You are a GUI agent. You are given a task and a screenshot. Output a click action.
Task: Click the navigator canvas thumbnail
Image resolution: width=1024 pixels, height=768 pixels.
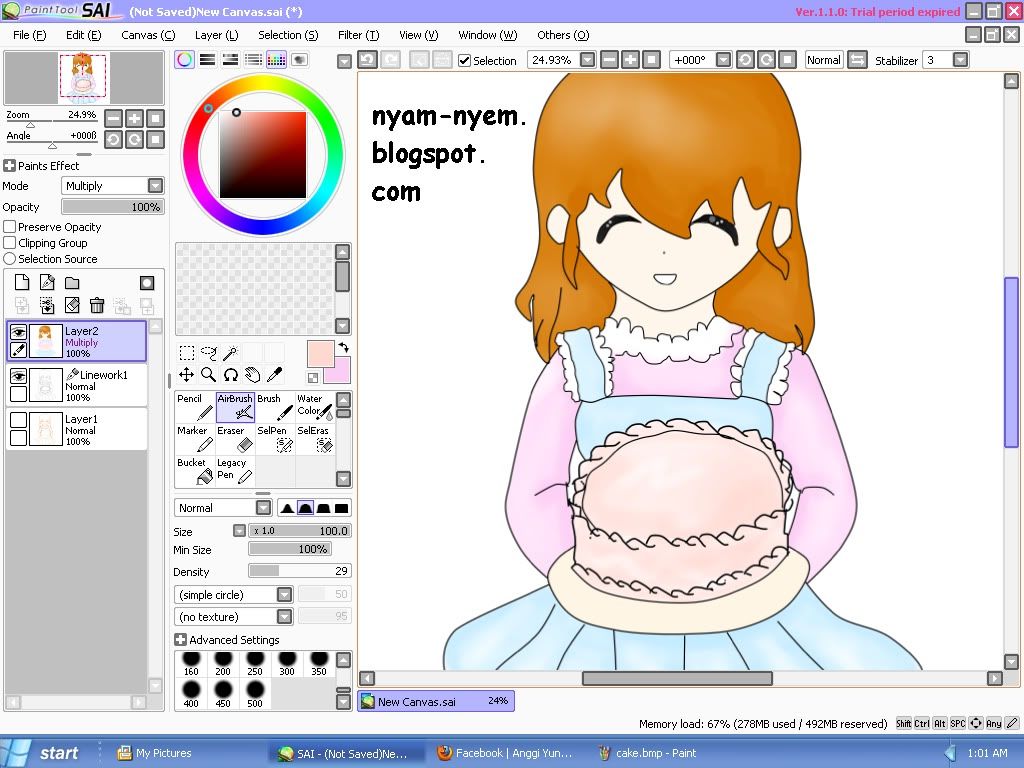point(83,78)
